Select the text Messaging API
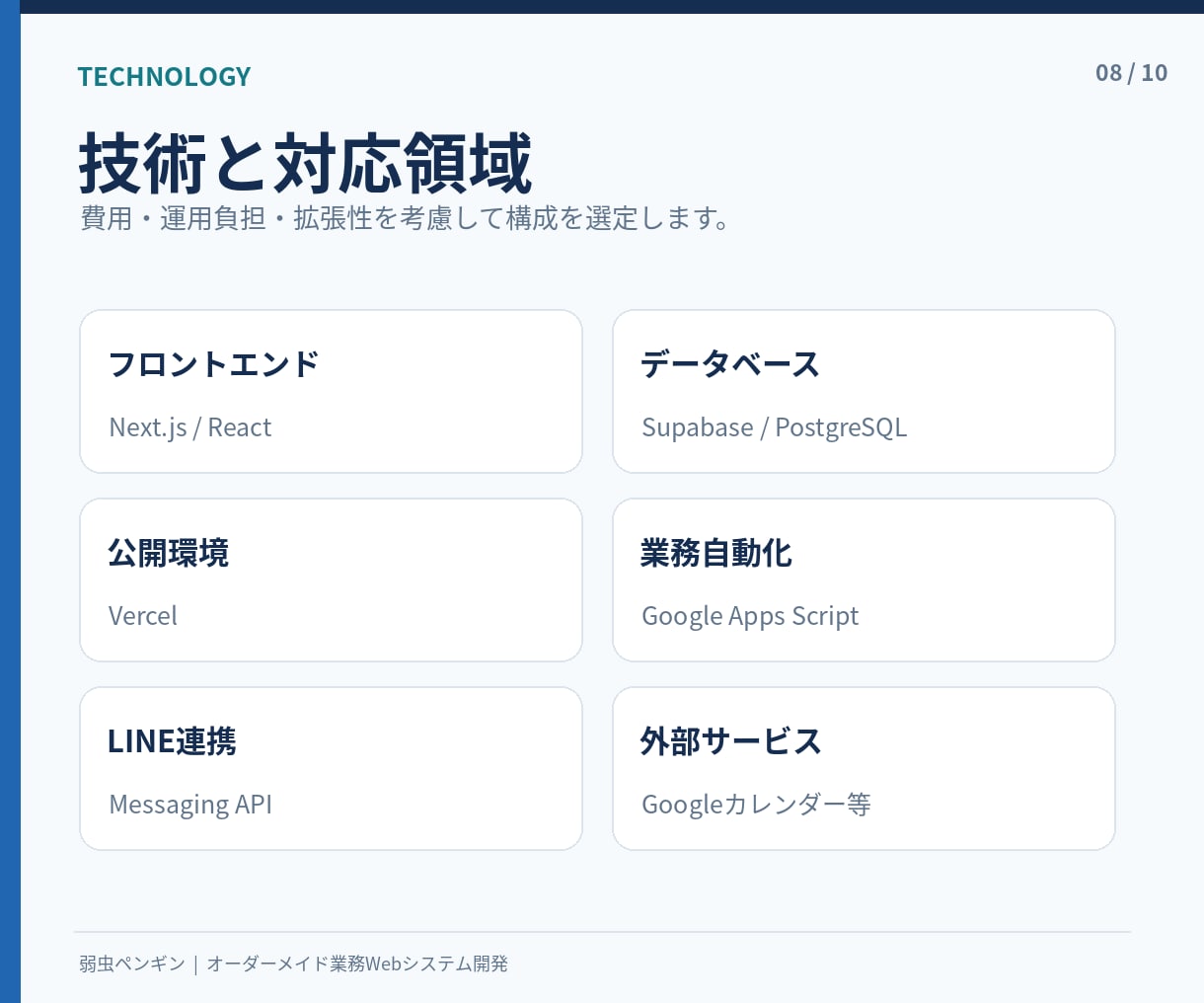 click(x=190, y=805)
